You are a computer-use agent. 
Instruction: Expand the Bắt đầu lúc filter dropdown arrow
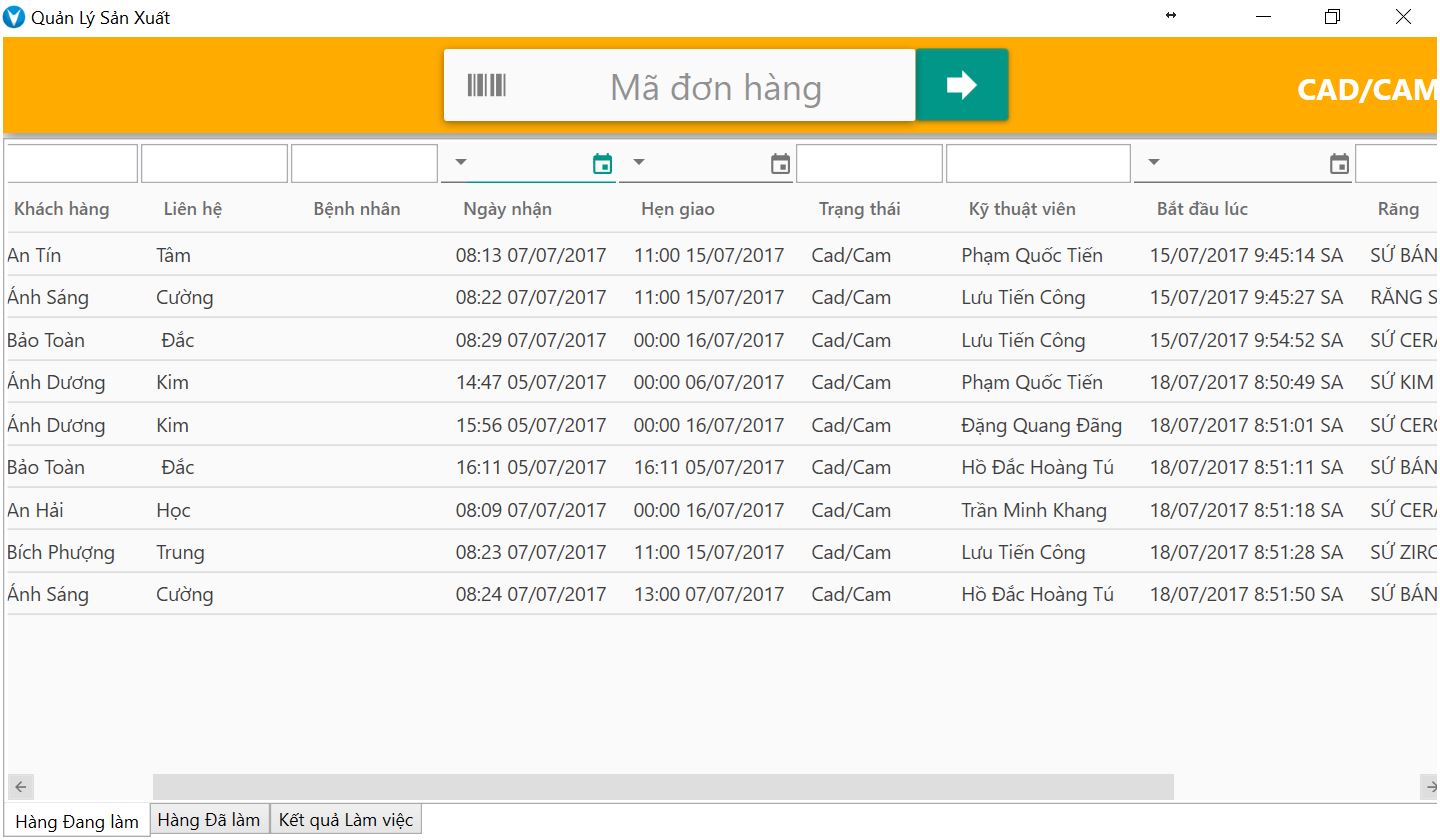(1154, 162)
